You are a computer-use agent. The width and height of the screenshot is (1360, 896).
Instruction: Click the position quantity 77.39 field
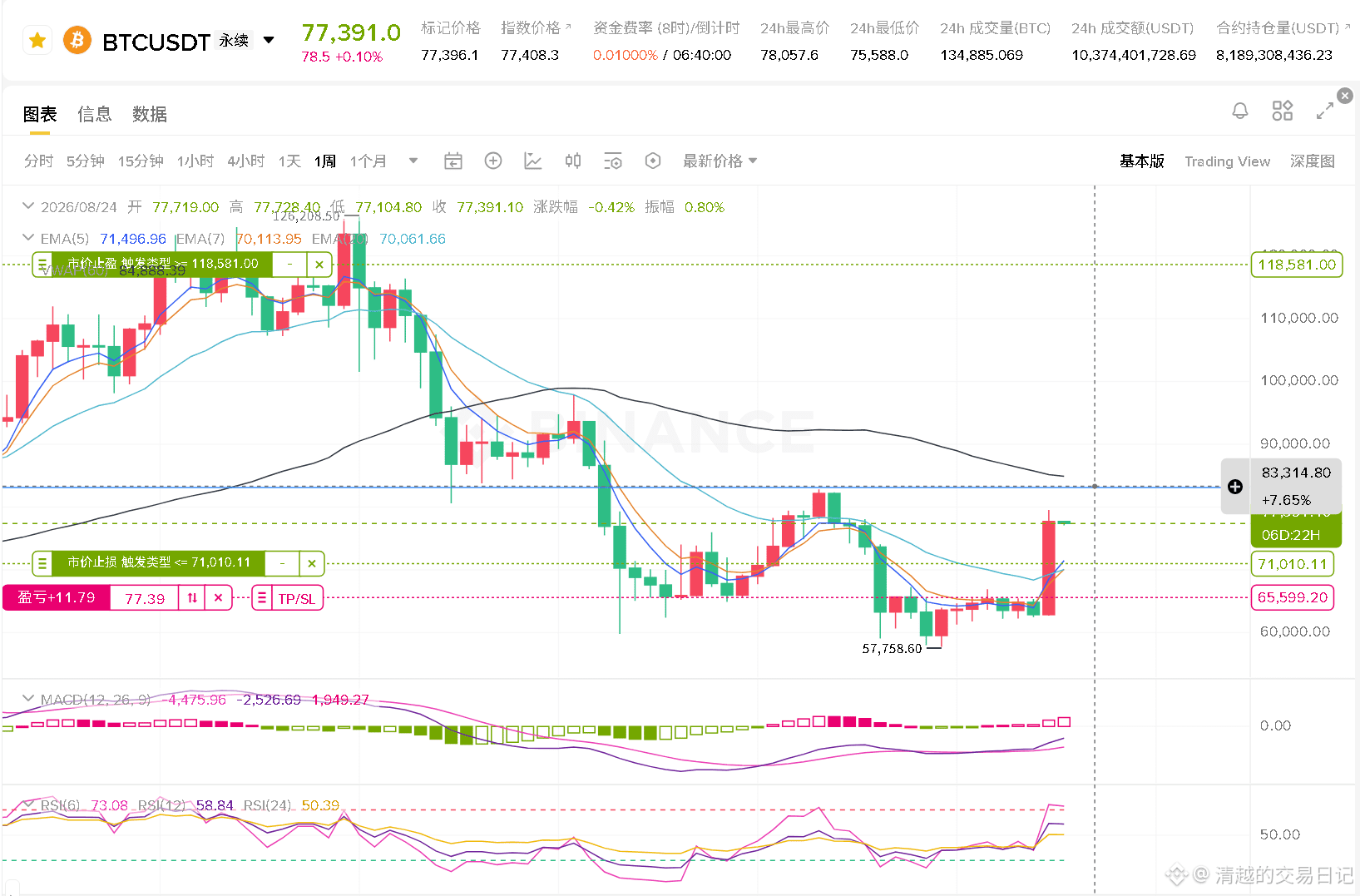point(145,598)
